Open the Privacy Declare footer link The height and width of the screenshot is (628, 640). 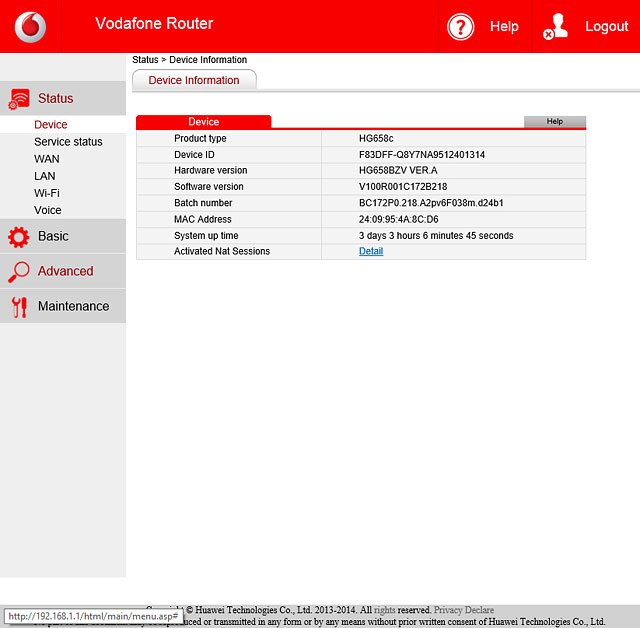coord(464,610)
